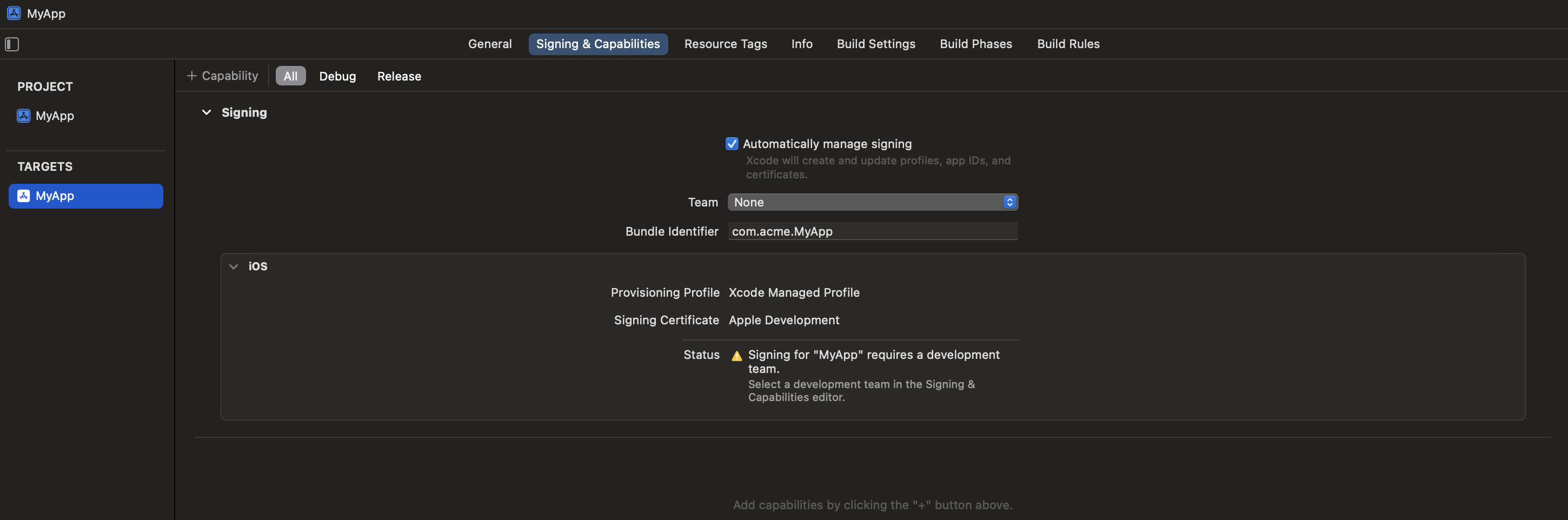
Task: Select the MyApp target row label
Action: [x=55, y=196]
